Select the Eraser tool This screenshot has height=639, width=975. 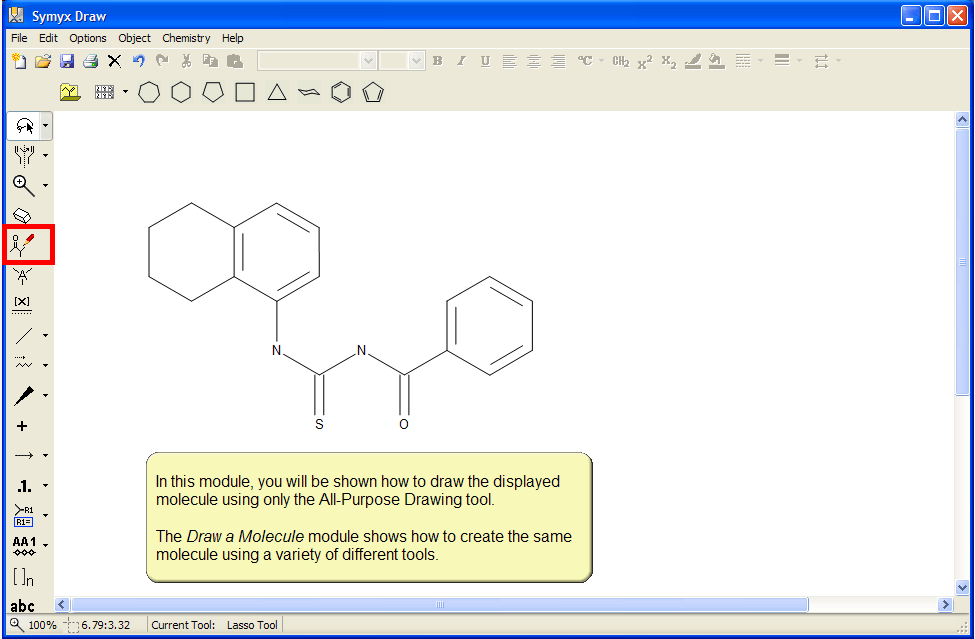tap(22, 215)
